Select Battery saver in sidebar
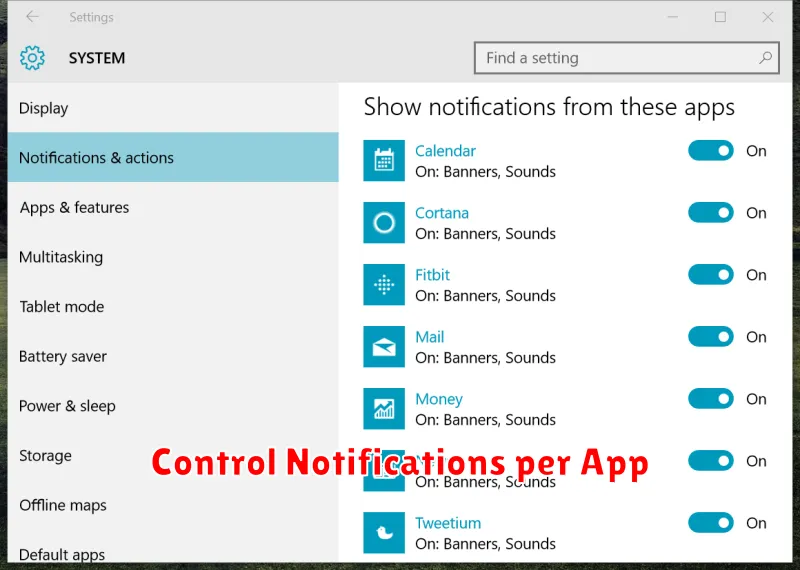The image size is (800, 570). coord(173,356)
